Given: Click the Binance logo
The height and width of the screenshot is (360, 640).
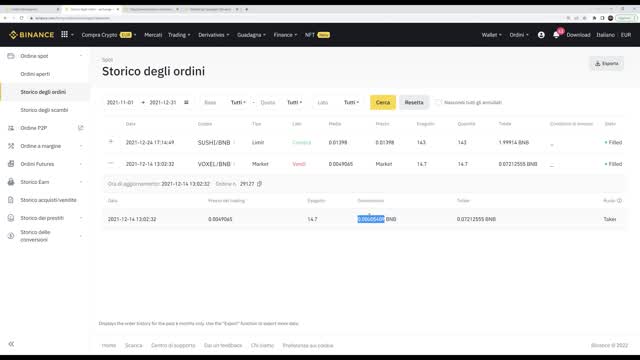Looking at the screenshot, I should coord(31,35).
